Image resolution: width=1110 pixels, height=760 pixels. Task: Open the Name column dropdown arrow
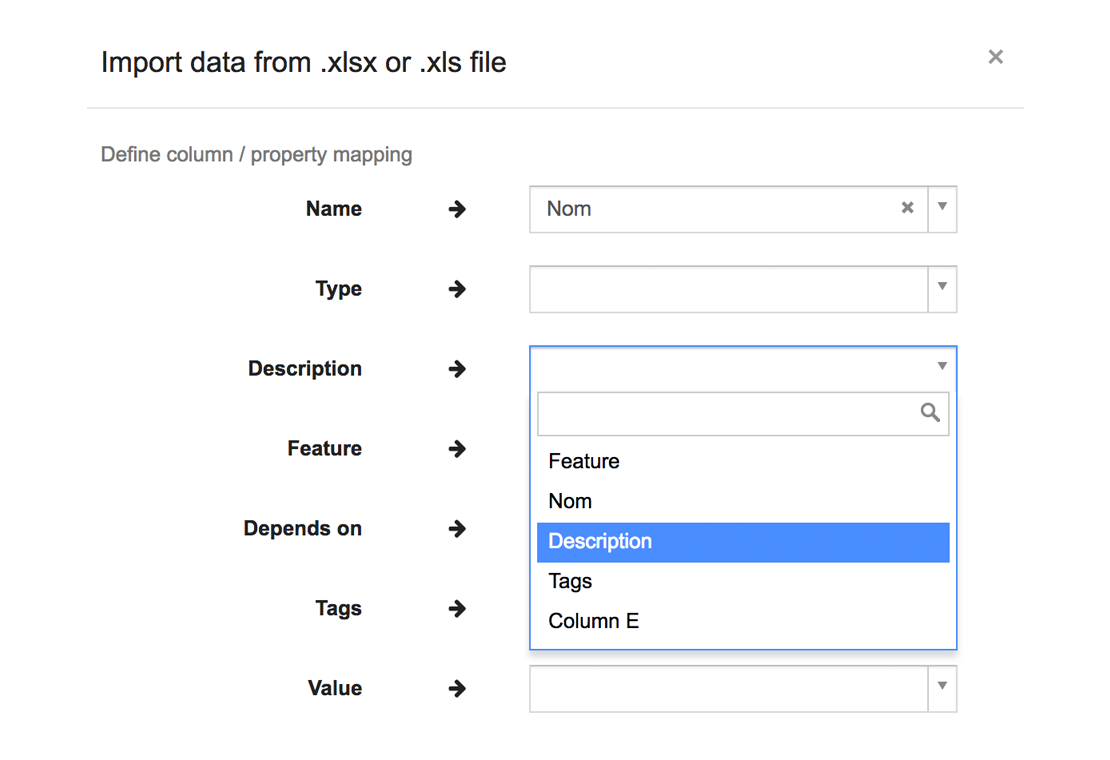point(942,209)
